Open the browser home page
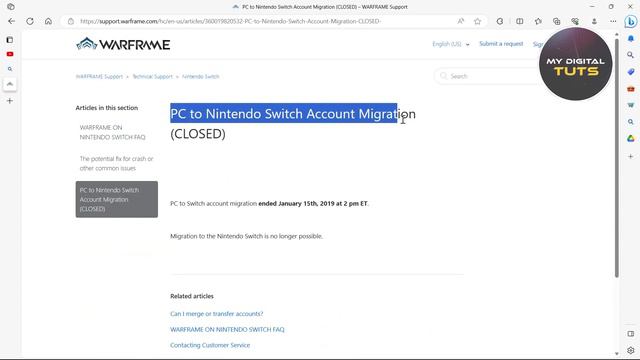Image resolution: width=640 pixels, height=360 pixels. [48, 21]
